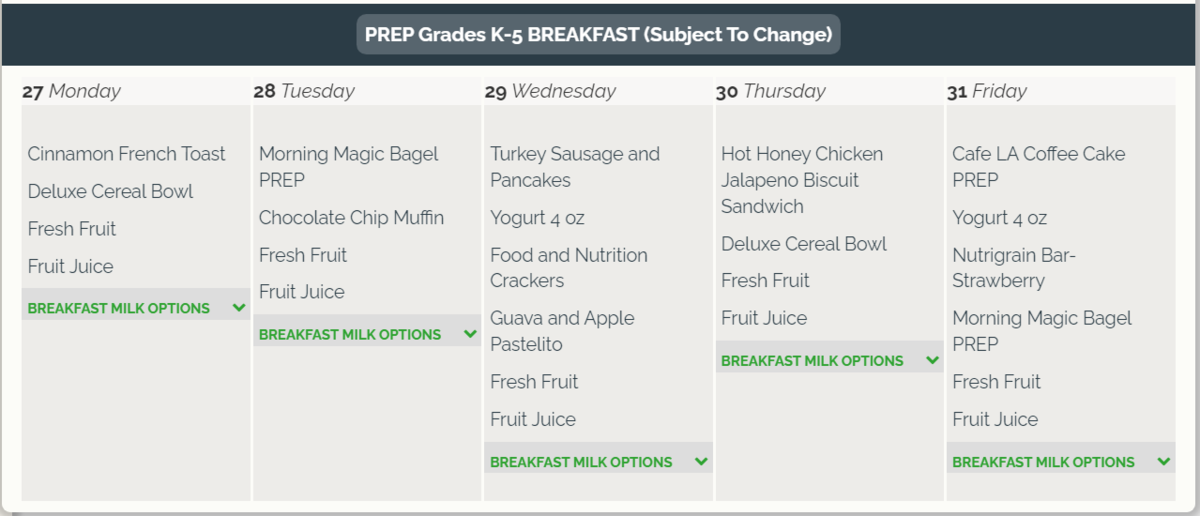Expand Monday's Breakfast Milk Options chevron
The height and width of the screenshot is (516, 1200).
coord(239,308)
